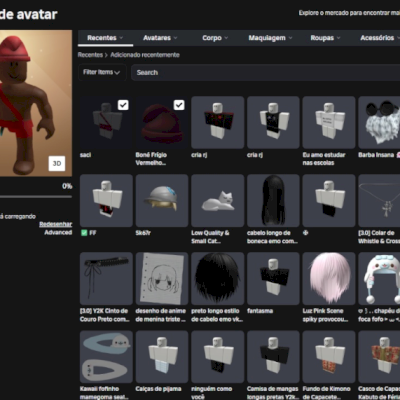400x400 pixels.
Task: Select the saci outfit item thumbnail
Action: [106, 122]
